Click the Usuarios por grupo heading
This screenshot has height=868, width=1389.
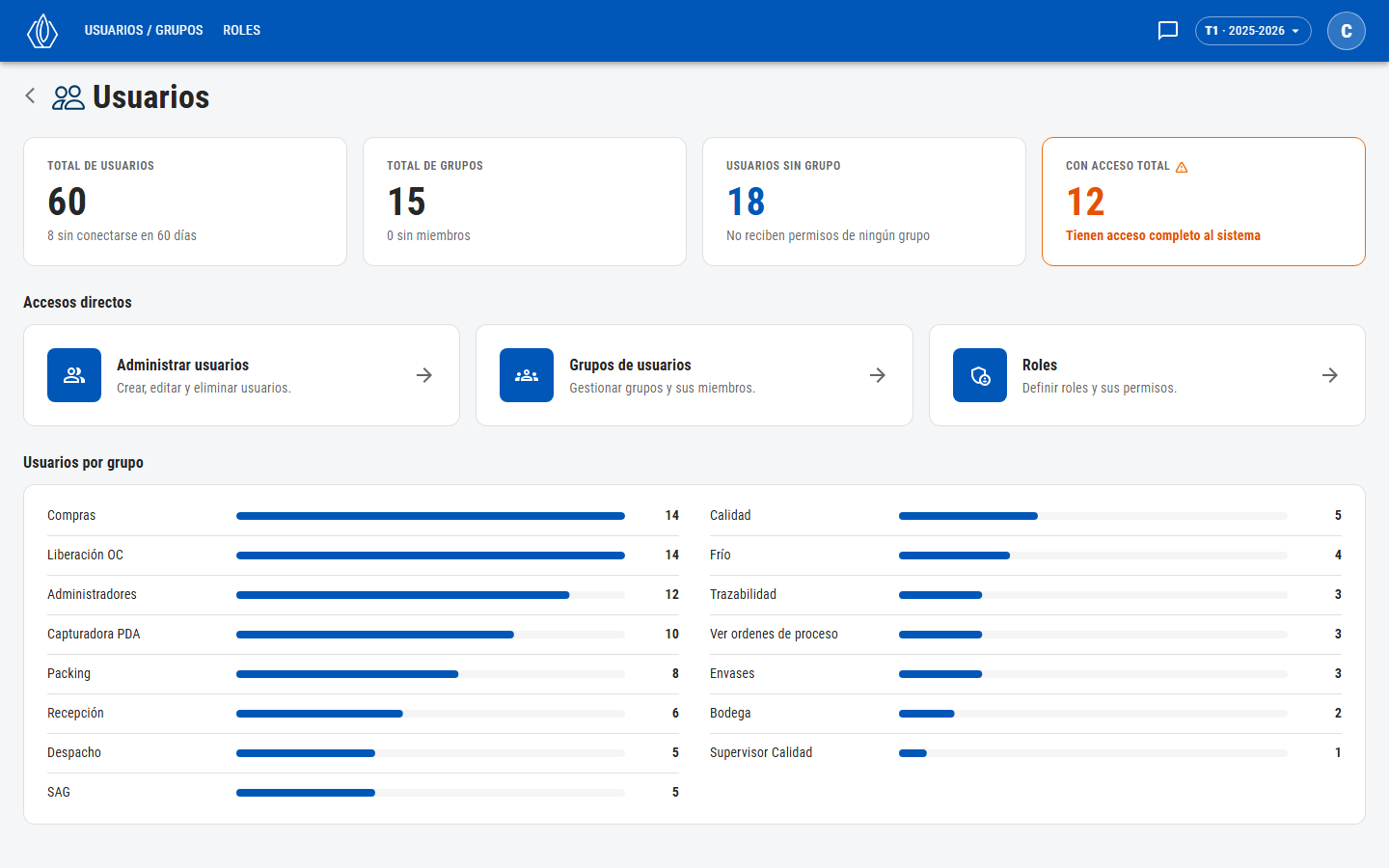tap(83, 462)
